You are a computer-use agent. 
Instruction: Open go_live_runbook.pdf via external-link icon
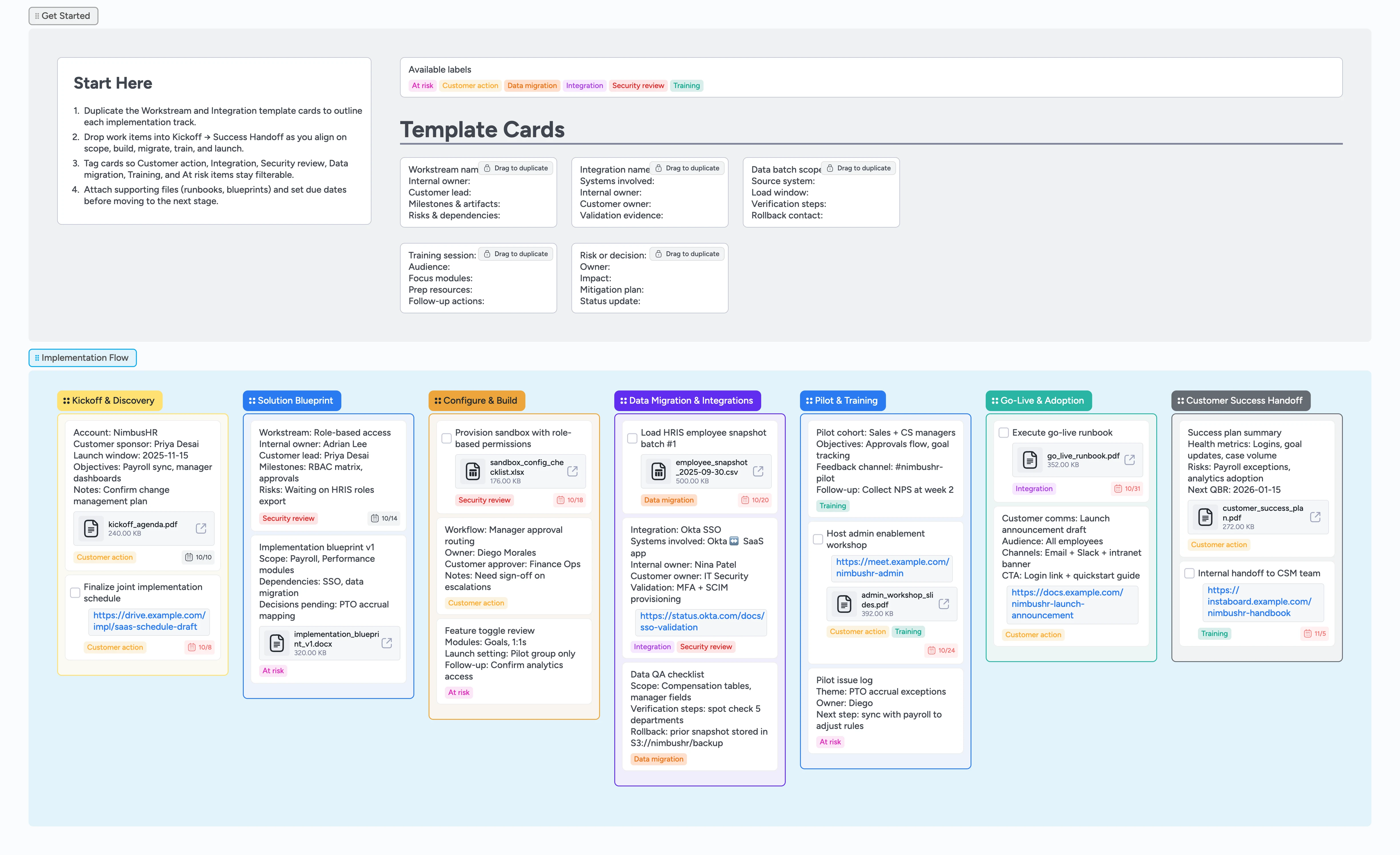click(x=1129, y=459)
